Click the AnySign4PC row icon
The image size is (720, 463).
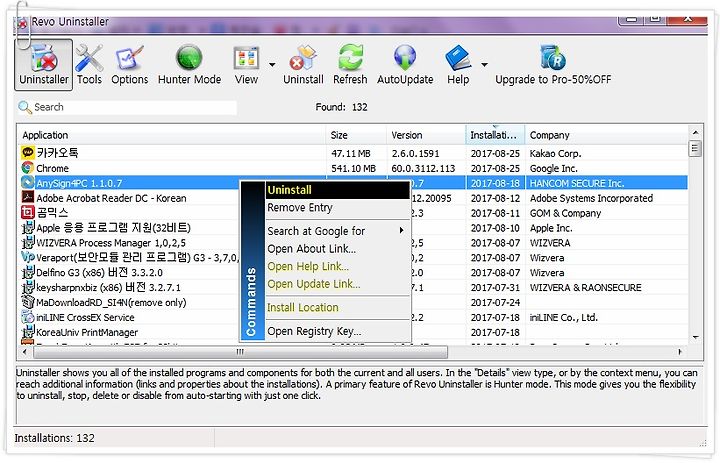click(28, 182)
